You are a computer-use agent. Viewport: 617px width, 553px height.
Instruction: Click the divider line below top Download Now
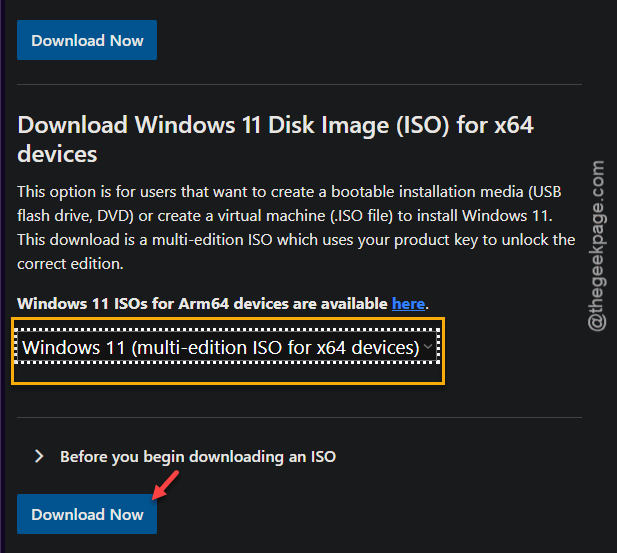tap(299, 84)
